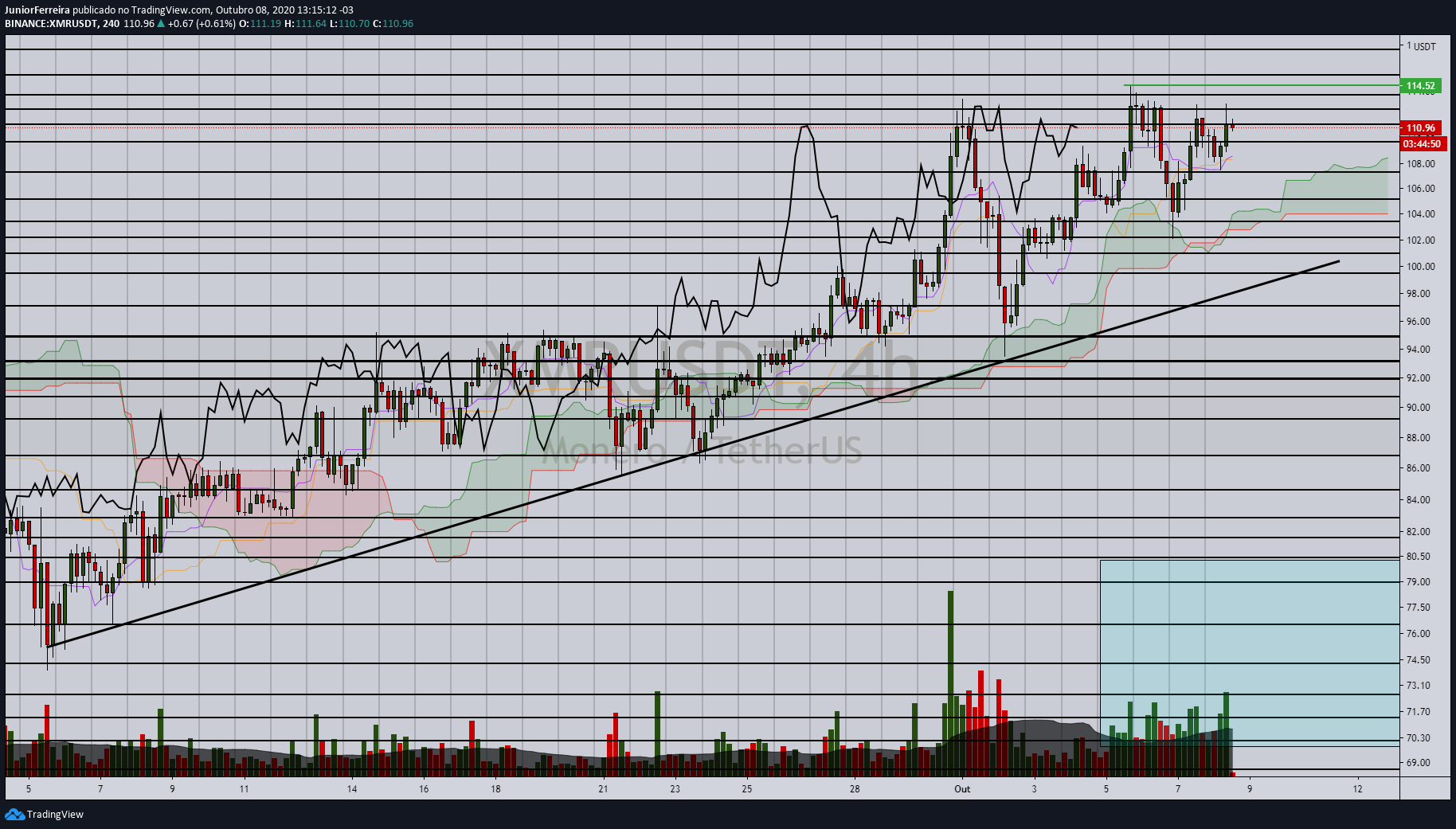Image resolution: width=1456 pixels, height=829 pixels.
Task: Click the BINANCE:XMRUSDT symbol text
Action: 51,23
